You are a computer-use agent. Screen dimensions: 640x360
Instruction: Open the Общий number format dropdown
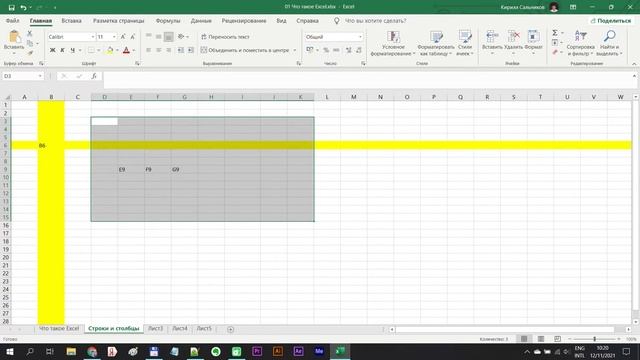coord(360,37)
